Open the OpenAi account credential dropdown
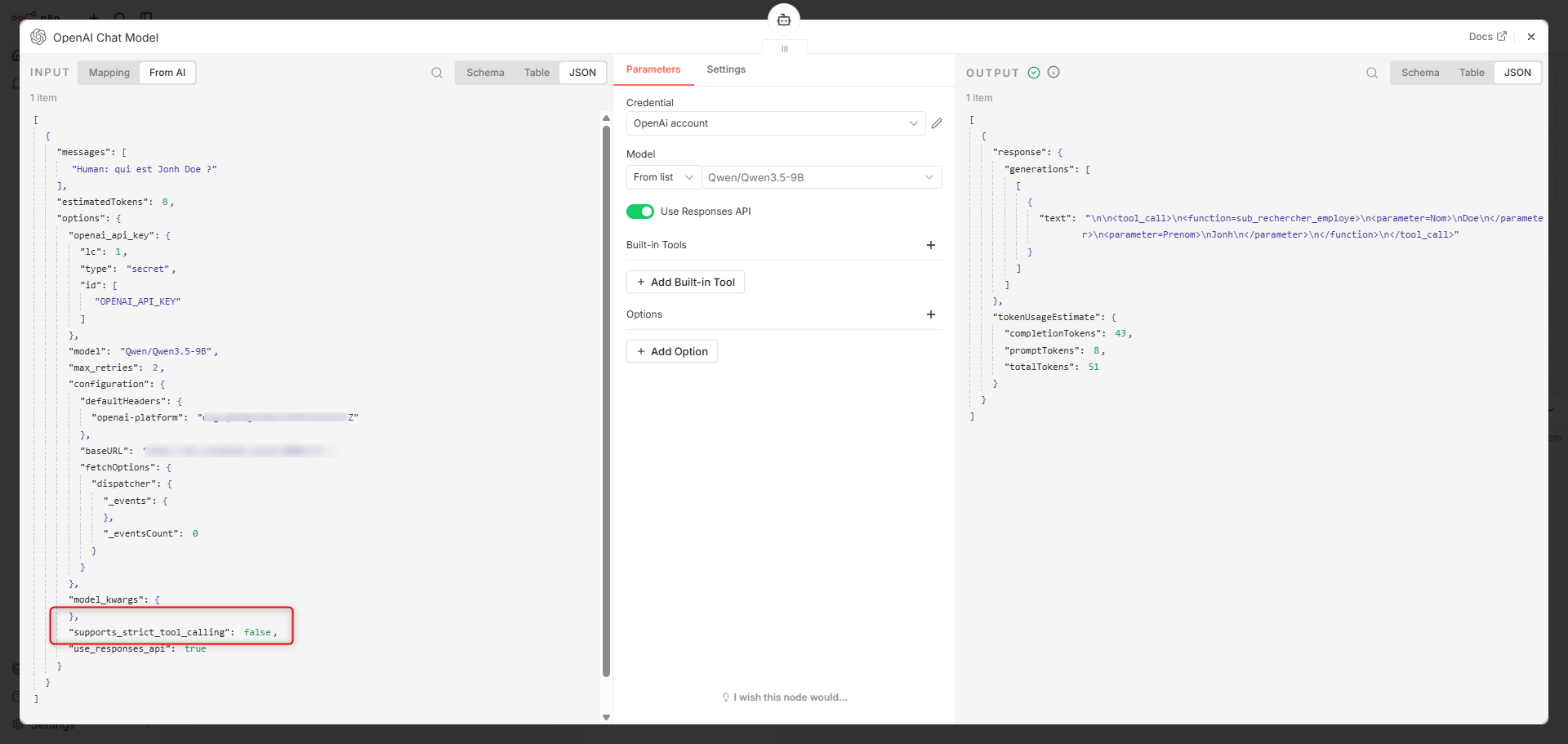 click(774, 123)
